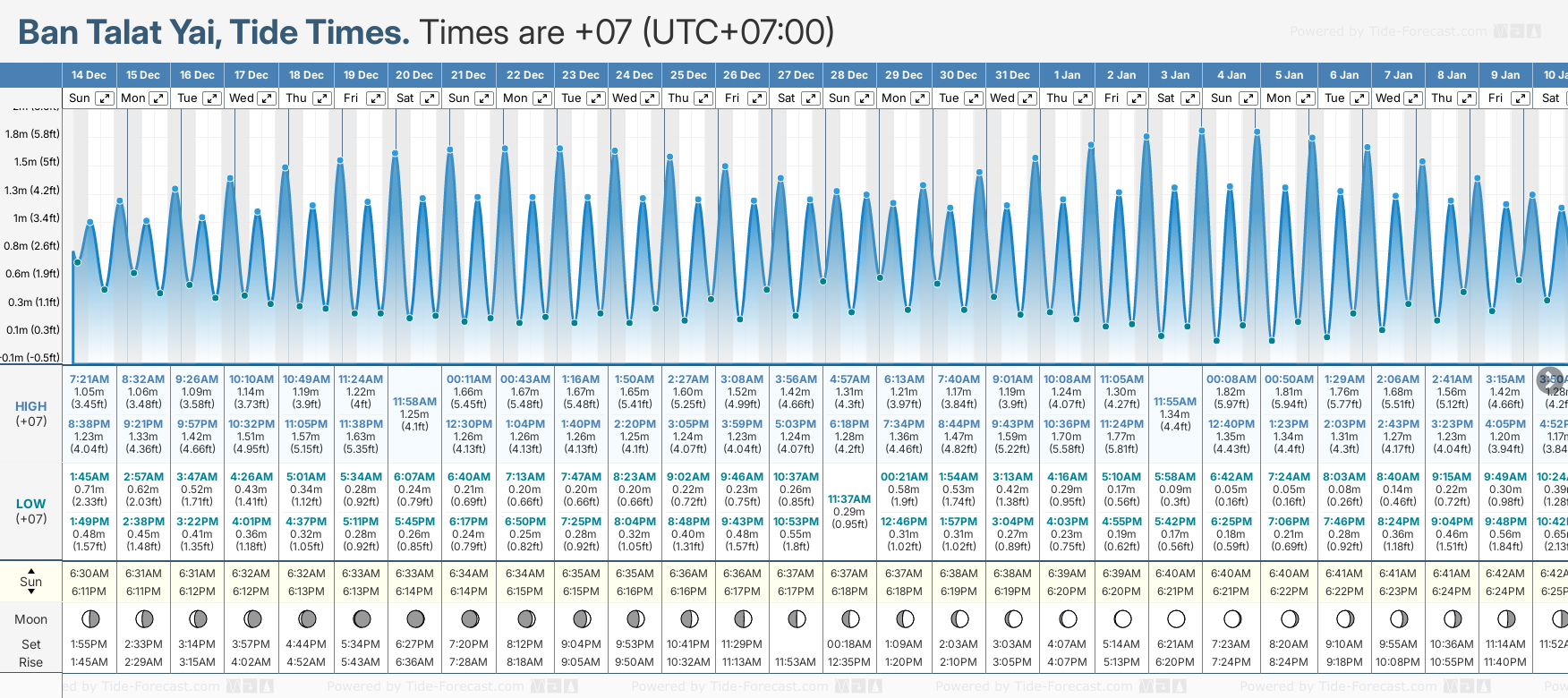Image resolution: width=1568 pixels, height=698 pixels.
Task: Click expand icon for Saturday 20 Dec
Action: (430, 98)
